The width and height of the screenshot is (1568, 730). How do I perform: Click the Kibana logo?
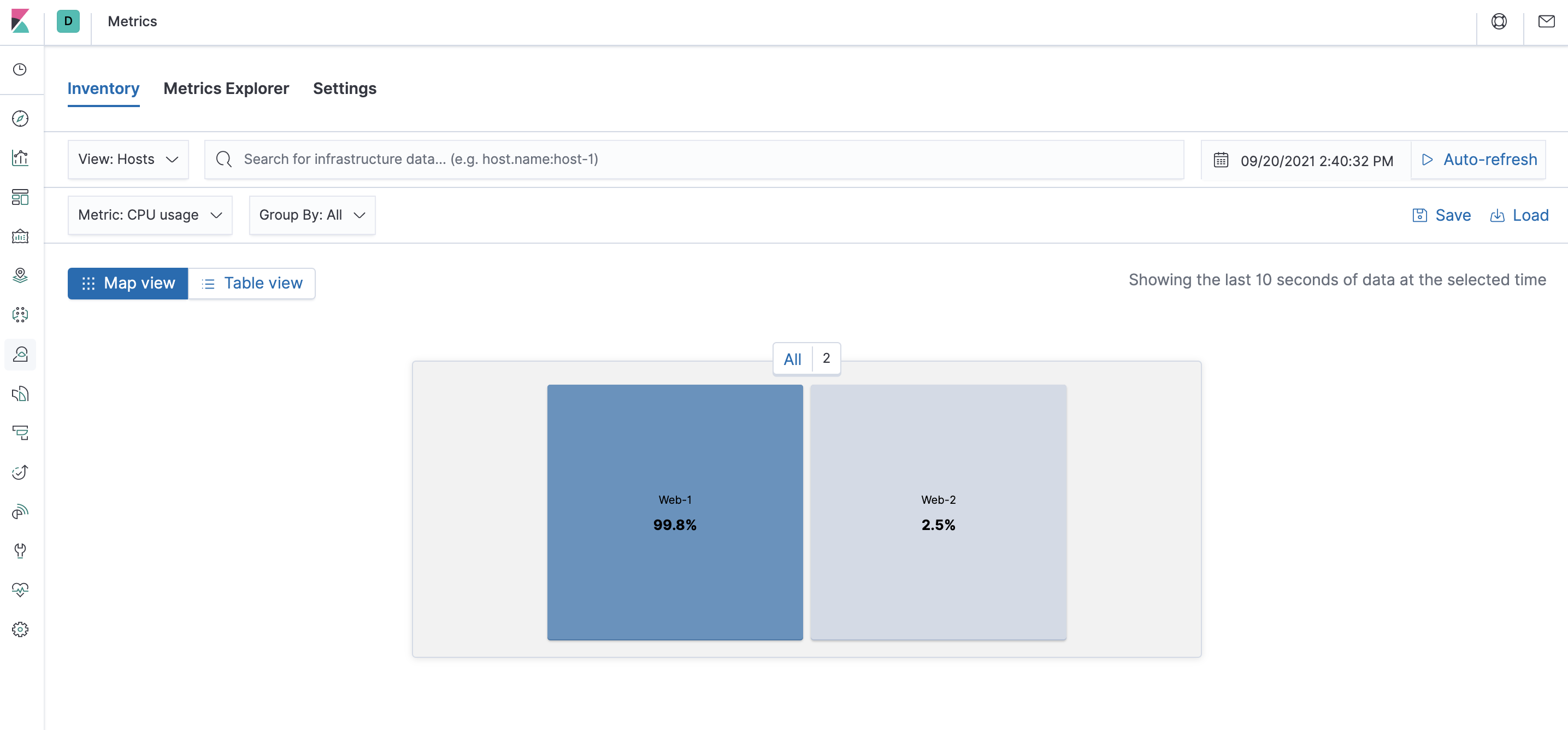pyautogui.click(x=20, y=21)
